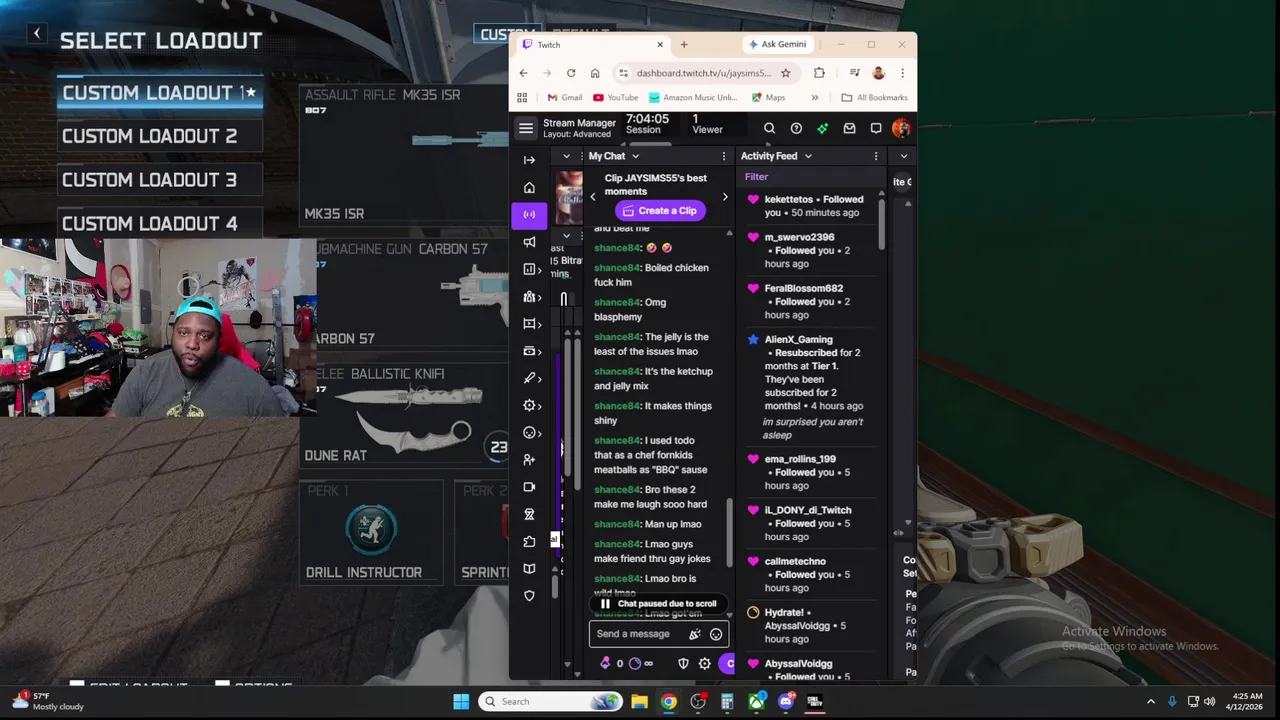Click Ask Gemini in Chrome
The height and width of the screenshot is (720, 1280).
click(777, 44)
